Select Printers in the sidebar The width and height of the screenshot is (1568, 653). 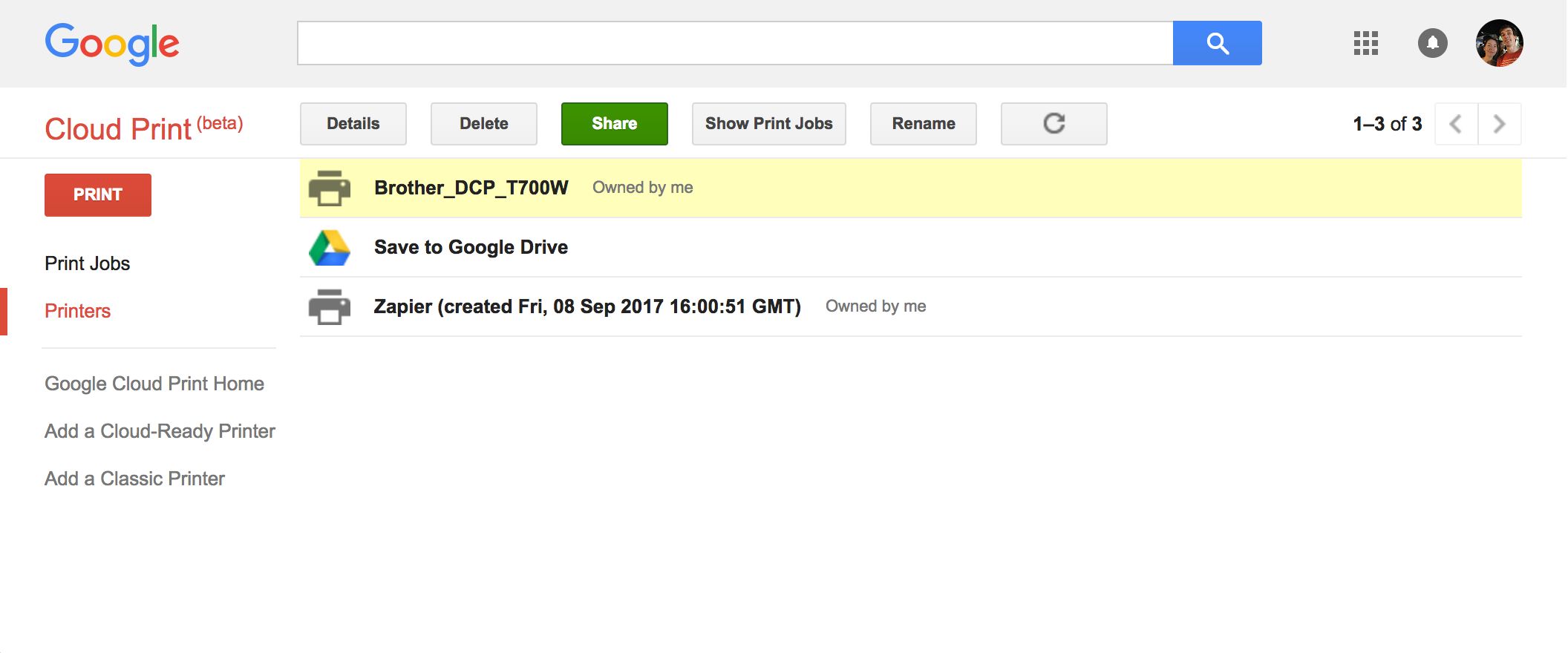click(x=77, y=311)
